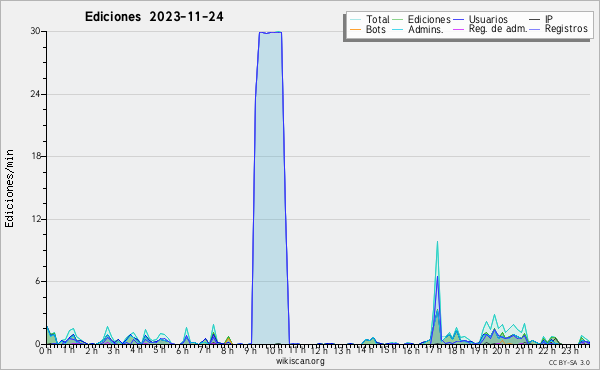Click the light teal Total legend line

355,20
